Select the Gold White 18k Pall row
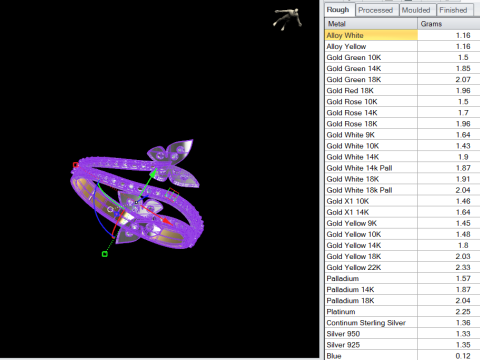 tap(402, 190)
